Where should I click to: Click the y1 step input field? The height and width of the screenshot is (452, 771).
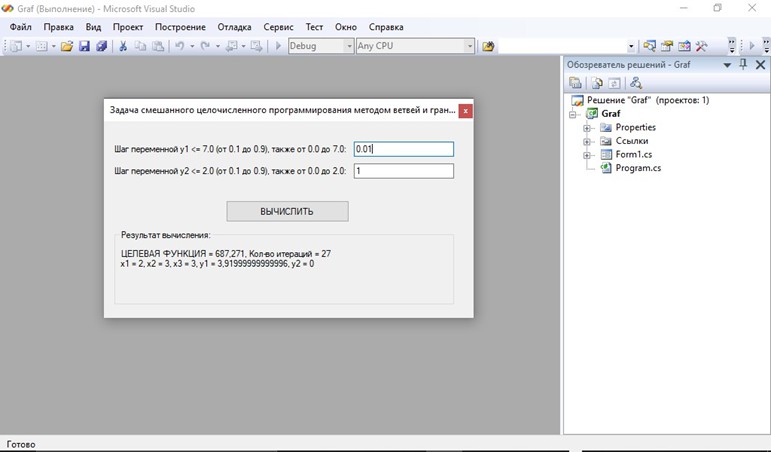[x=404, y=149]
